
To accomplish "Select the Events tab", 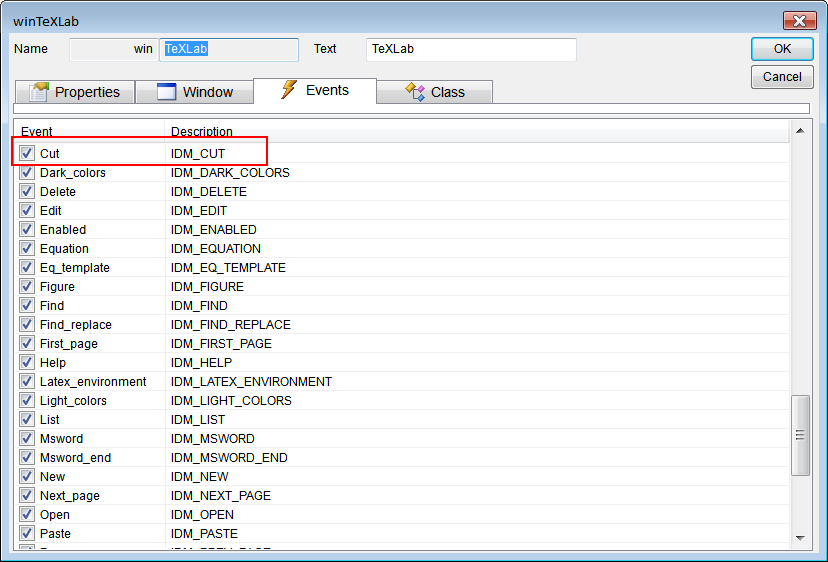I will pyautogui.click(x=315, y=91).
